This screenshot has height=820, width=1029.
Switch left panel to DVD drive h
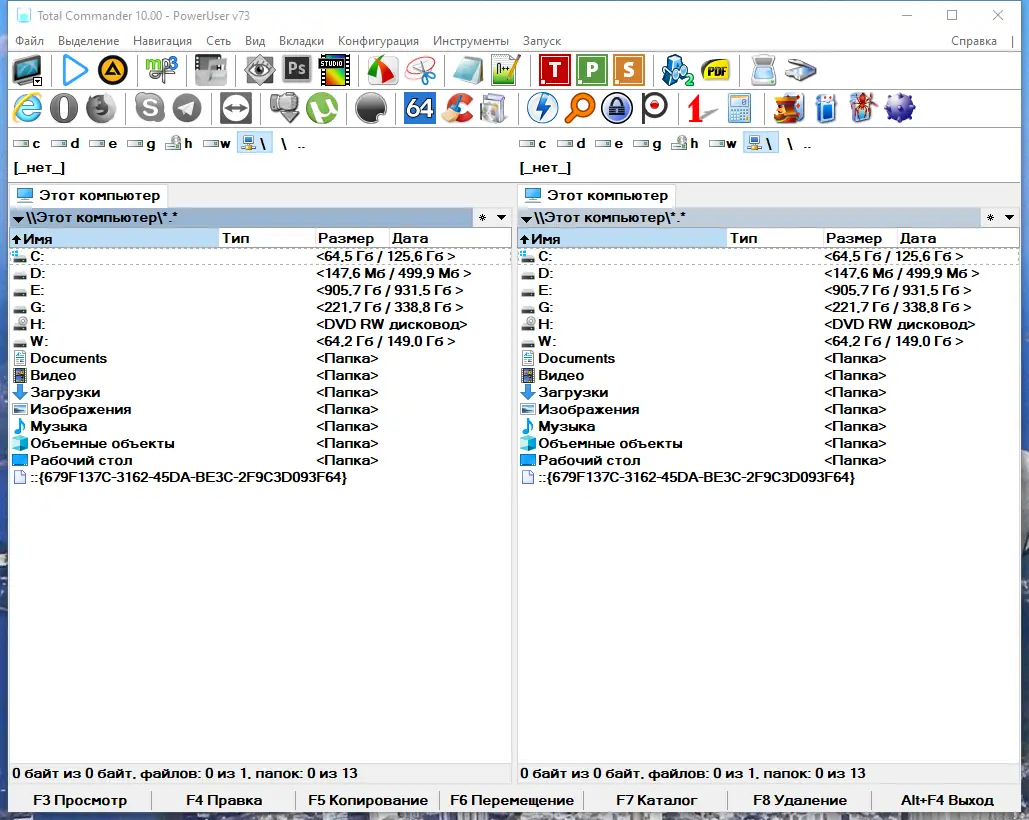(179, 144)
